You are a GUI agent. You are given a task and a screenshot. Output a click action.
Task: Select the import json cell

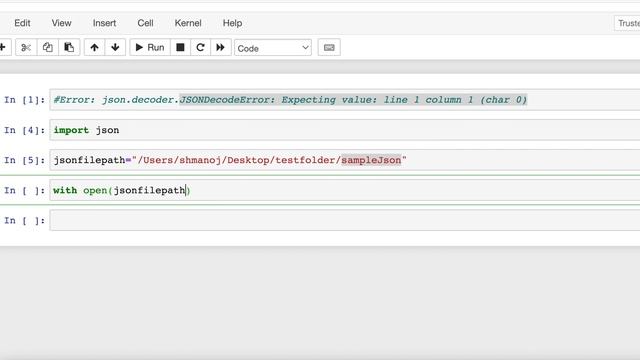[x=344, y=130]
